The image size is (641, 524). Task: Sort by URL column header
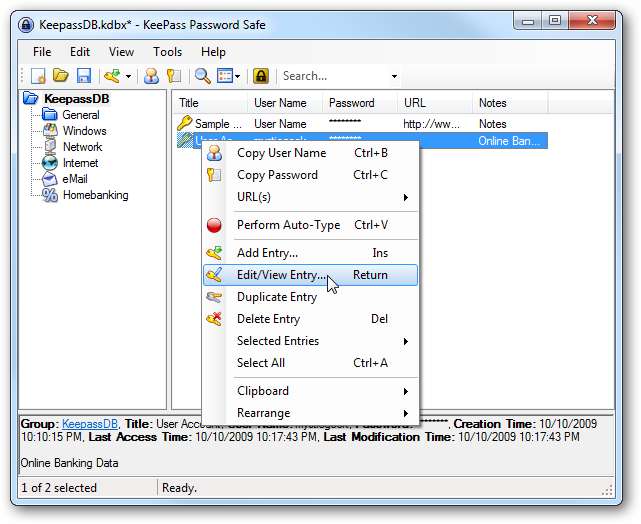[x=435, y=103]
